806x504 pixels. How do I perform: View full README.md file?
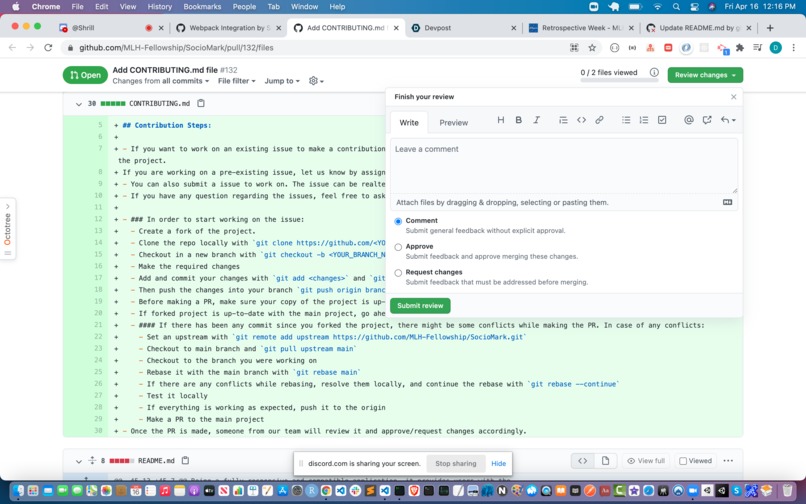coord(646,461)
